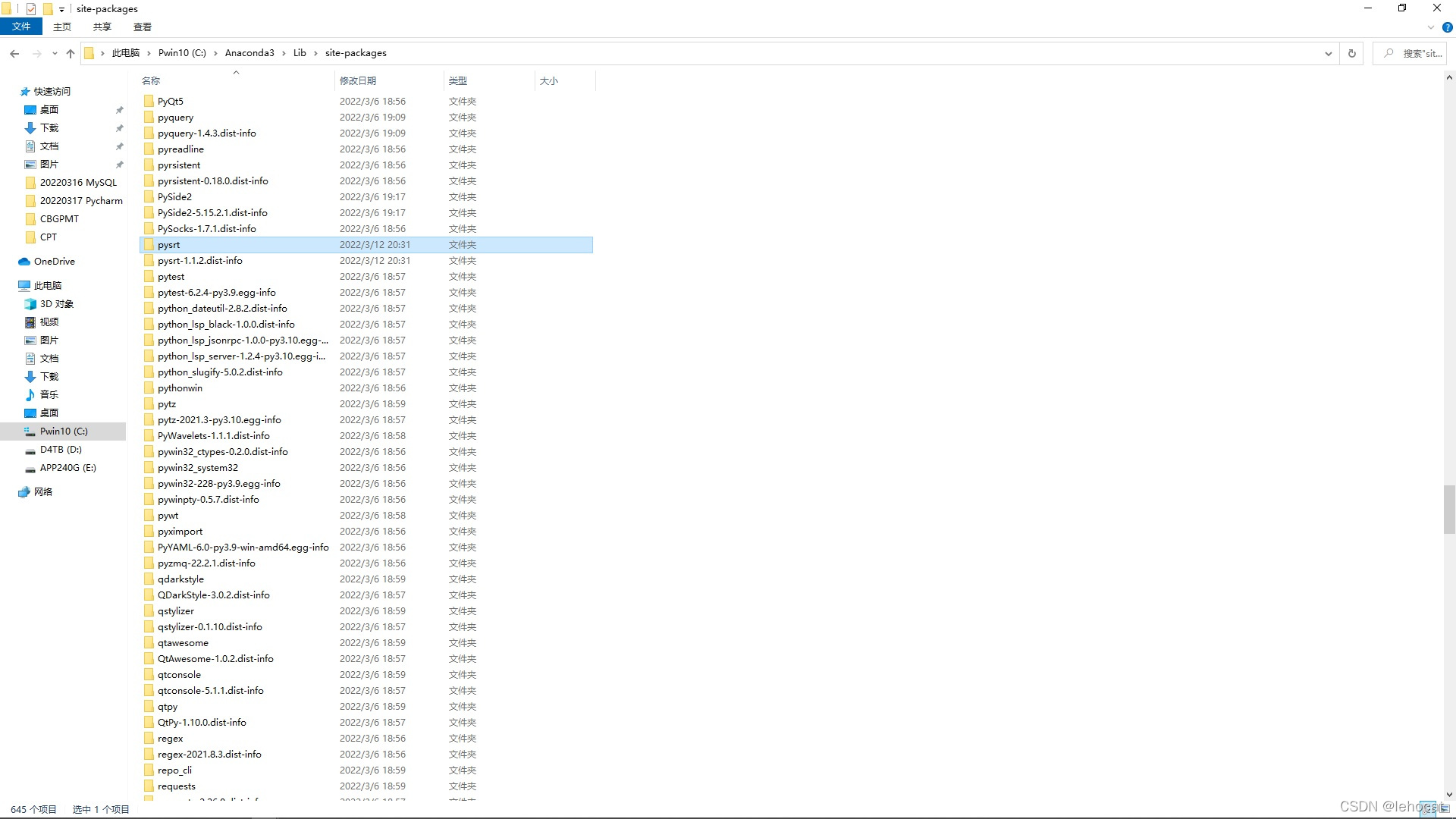Refresh the folder view

tap(1351, 53)
